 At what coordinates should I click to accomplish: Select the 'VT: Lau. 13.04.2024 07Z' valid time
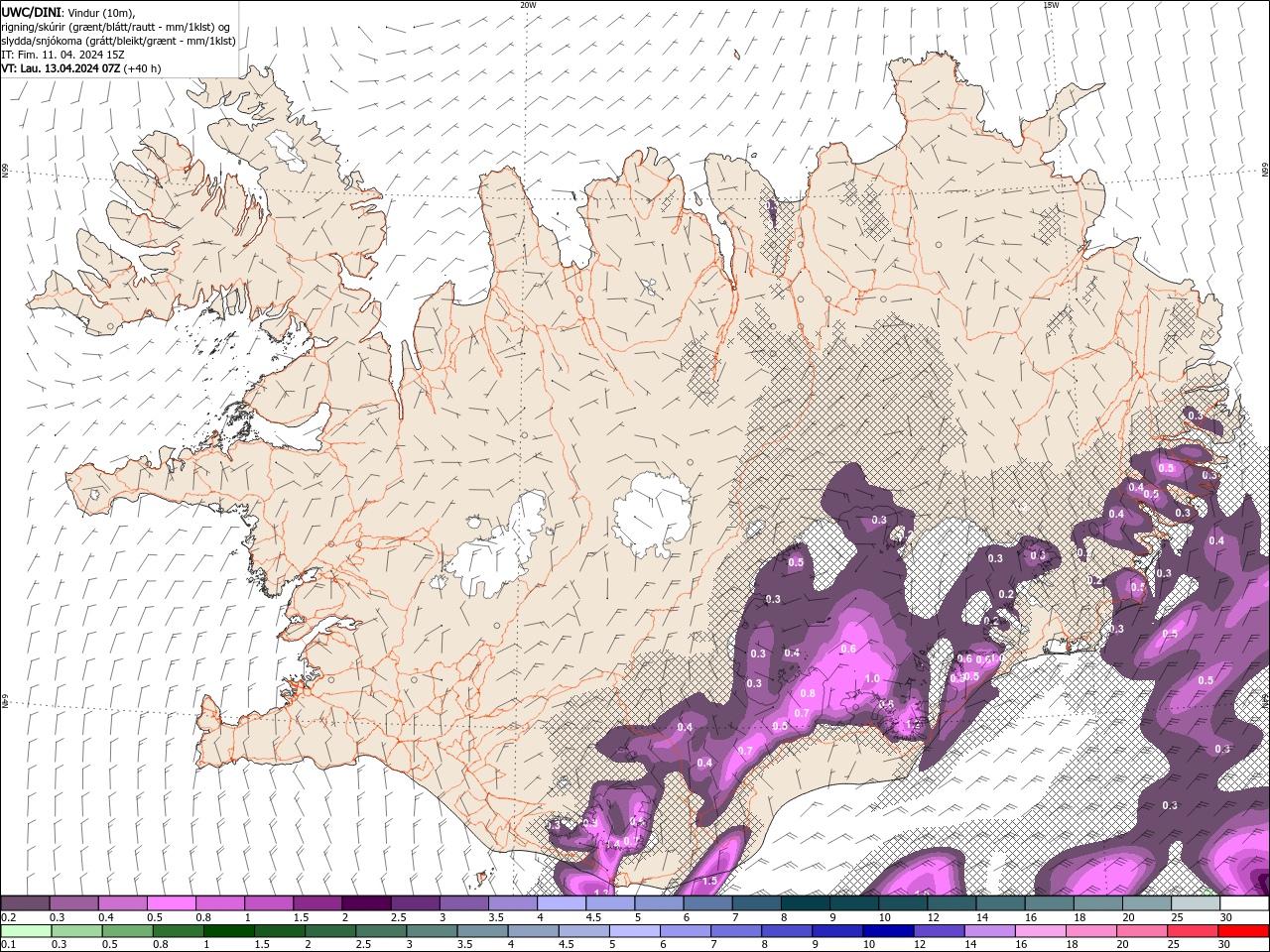click(62, 68)
